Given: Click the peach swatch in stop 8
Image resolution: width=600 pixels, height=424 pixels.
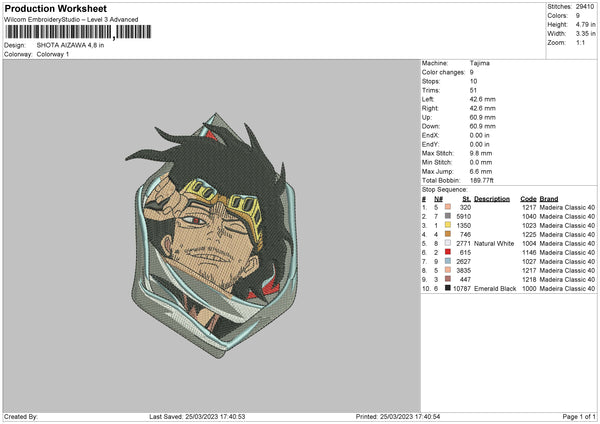Looking at the screenshot, I should pos(448,270).
